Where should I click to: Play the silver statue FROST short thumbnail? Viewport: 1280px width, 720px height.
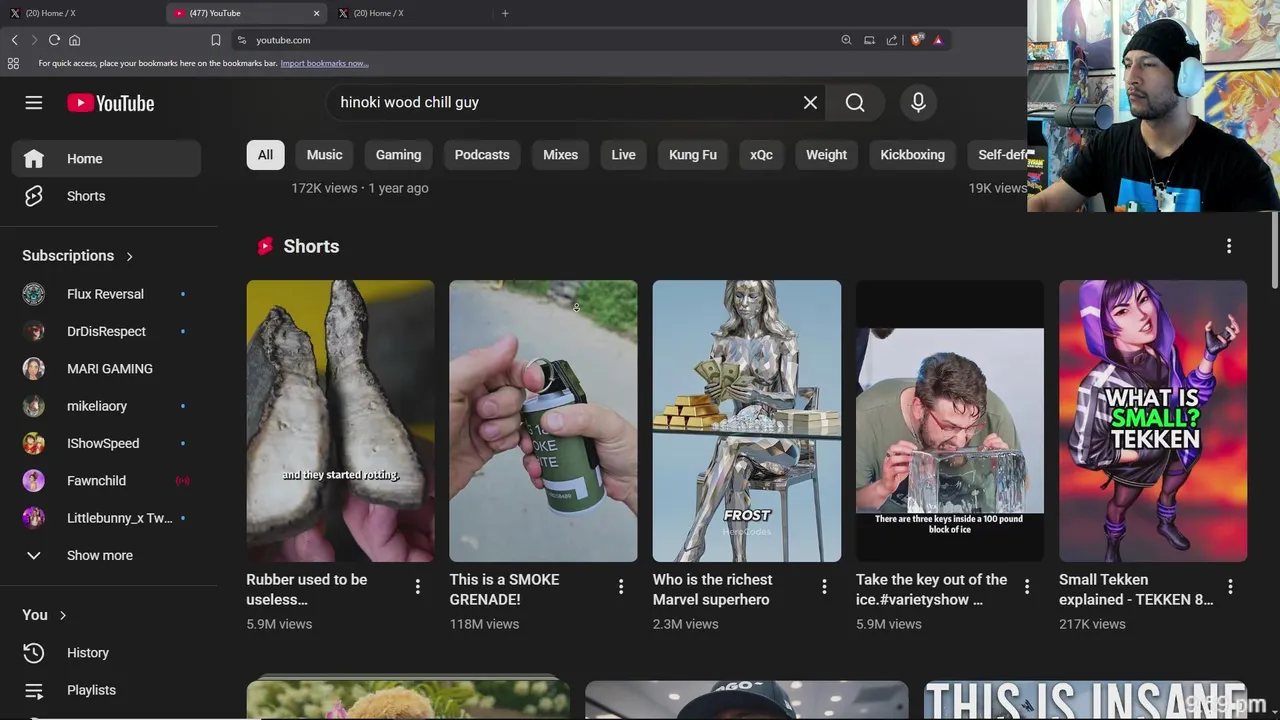tap(747, 421)
